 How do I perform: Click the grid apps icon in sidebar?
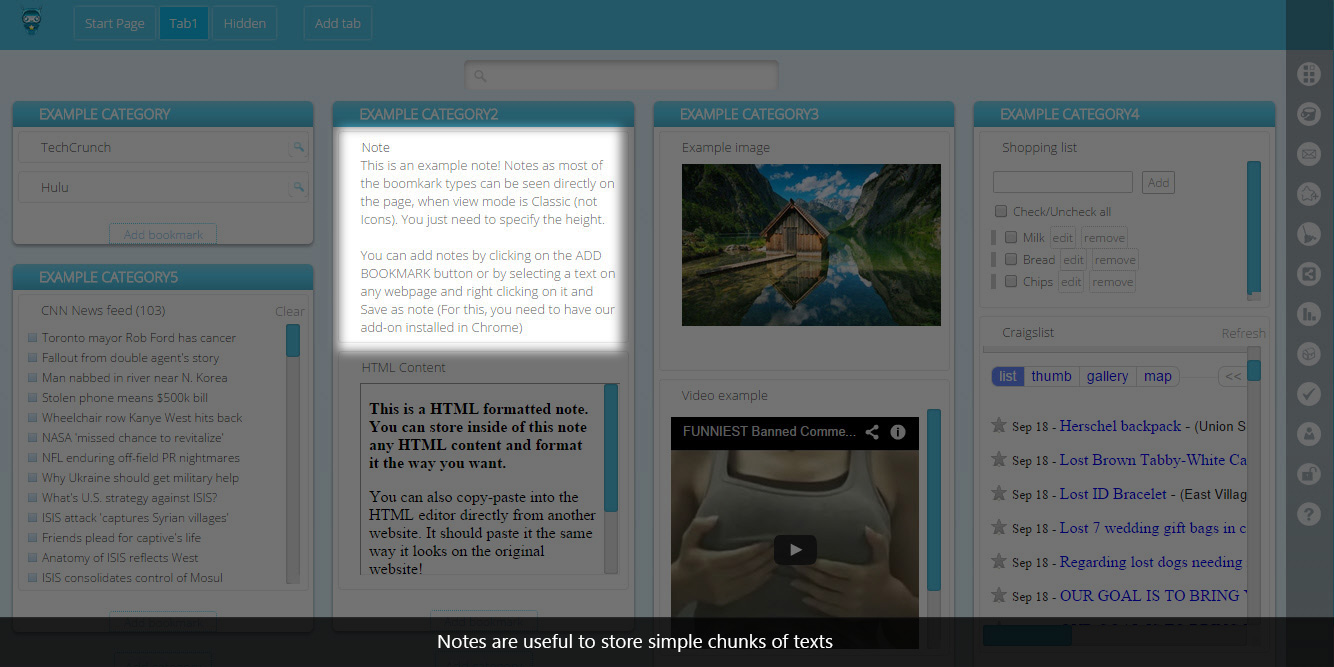[1308, 74]
